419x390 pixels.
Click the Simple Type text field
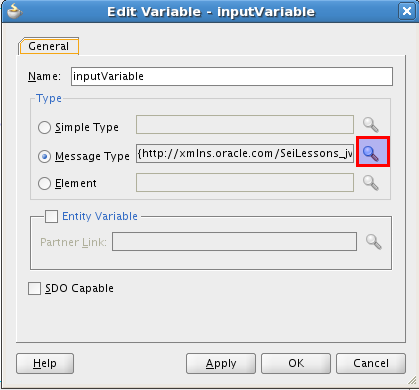245,125
